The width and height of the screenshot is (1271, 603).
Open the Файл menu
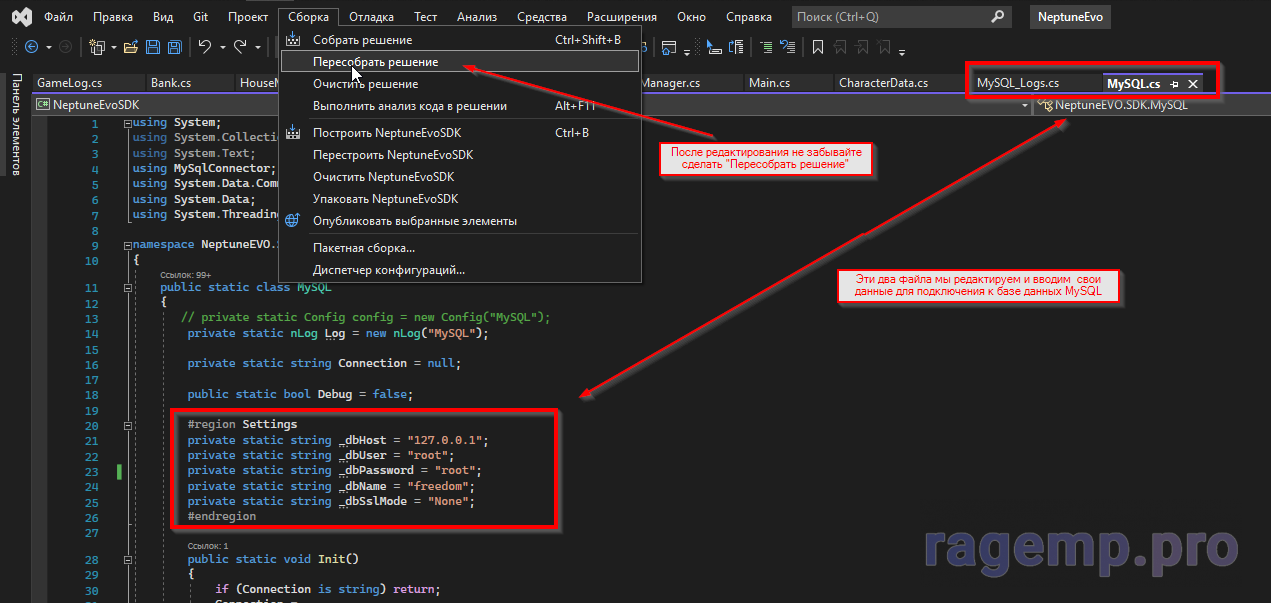tap(58, 17)
